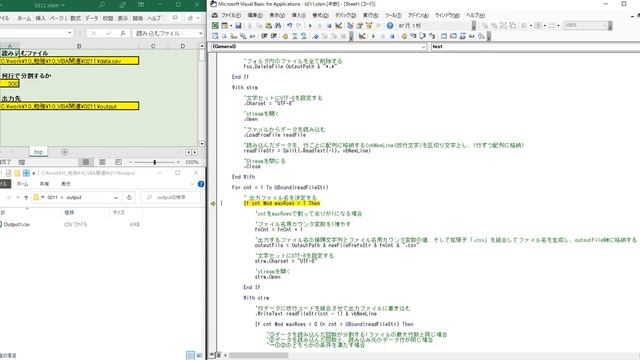The image size is (640, 360).
Task: Click the toggle breakpoint hand icon
Action: [285, 36]
